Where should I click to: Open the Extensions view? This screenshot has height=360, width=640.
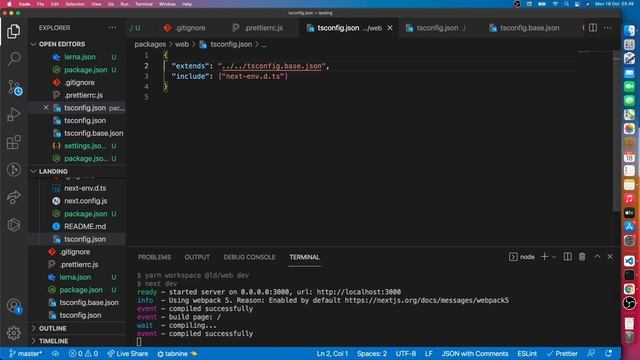[13, 142]
